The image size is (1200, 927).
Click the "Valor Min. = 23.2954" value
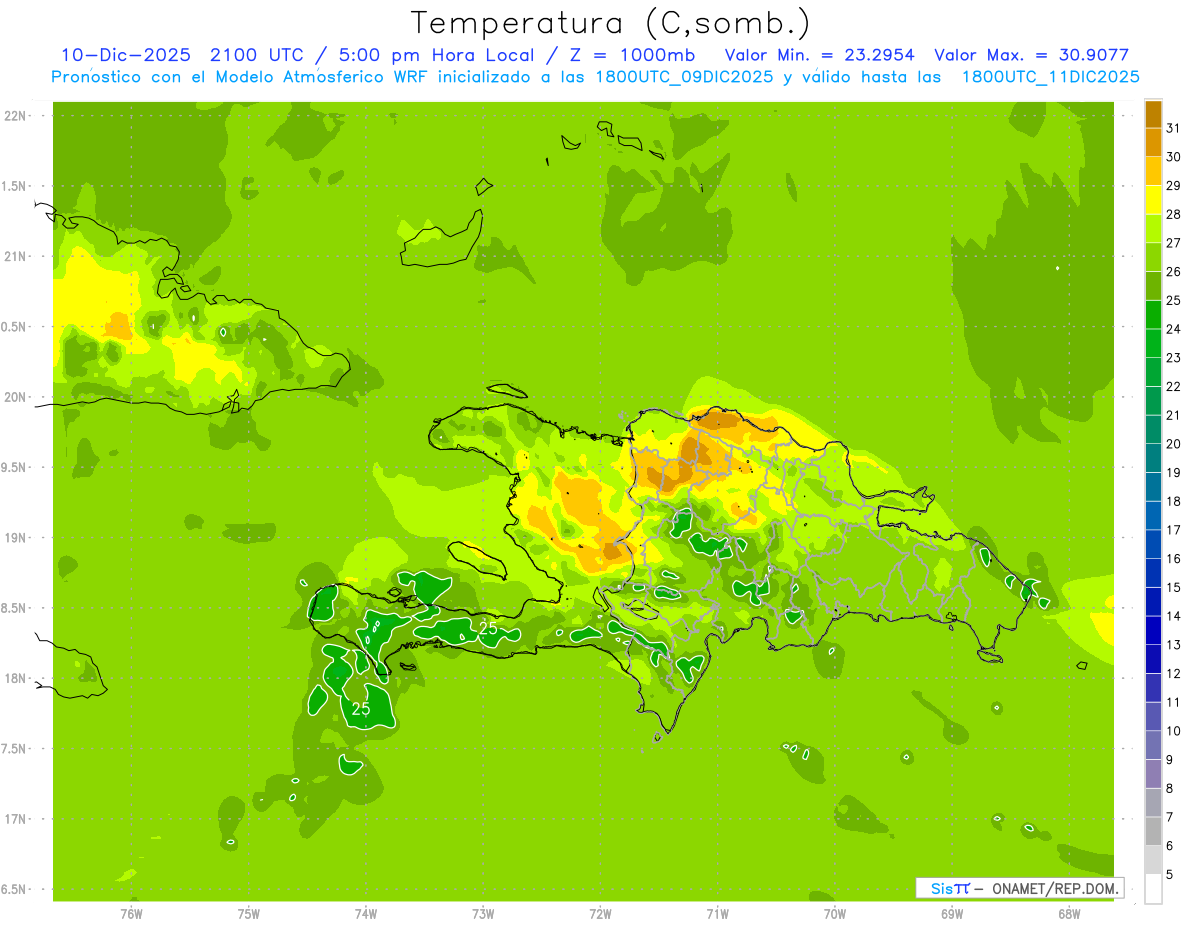click(819, 55)
